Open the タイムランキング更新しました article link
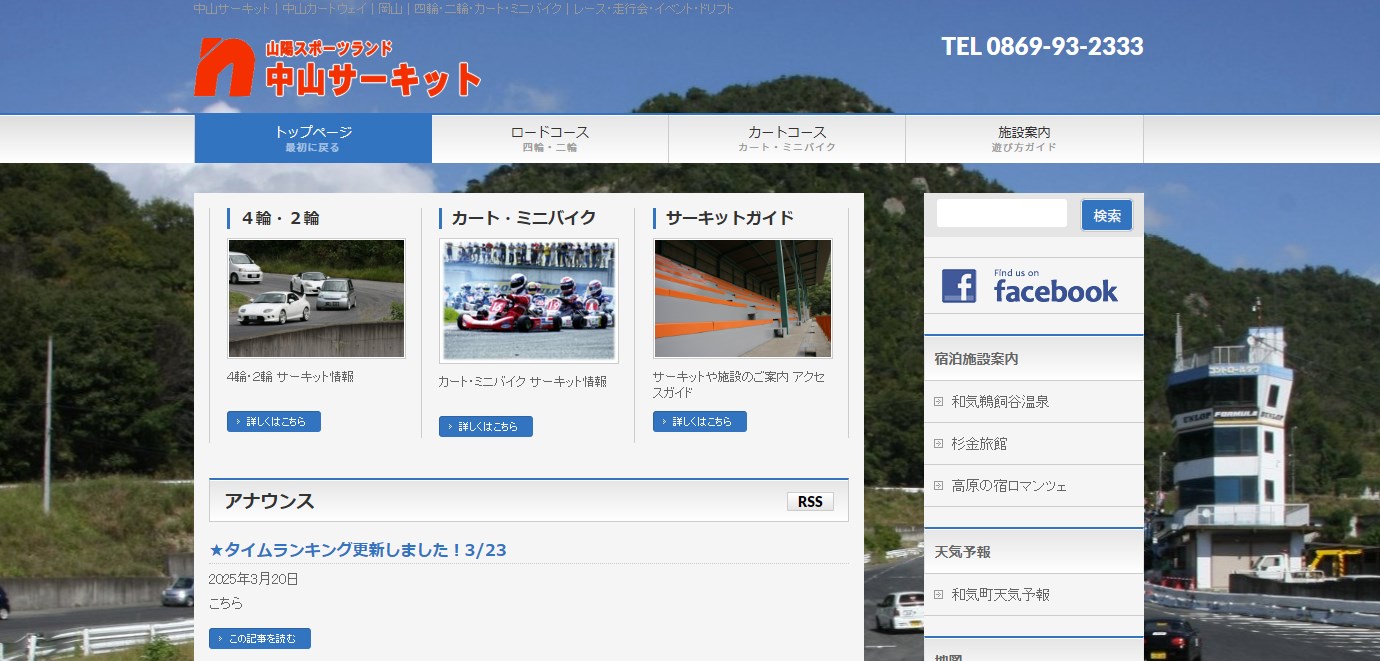This screenshot has height=661, width=1380. (358, 550)
